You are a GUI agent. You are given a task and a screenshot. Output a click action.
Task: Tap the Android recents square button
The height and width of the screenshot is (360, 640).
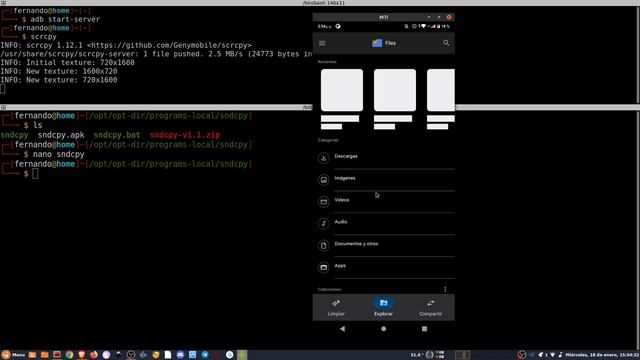(424, 329)
